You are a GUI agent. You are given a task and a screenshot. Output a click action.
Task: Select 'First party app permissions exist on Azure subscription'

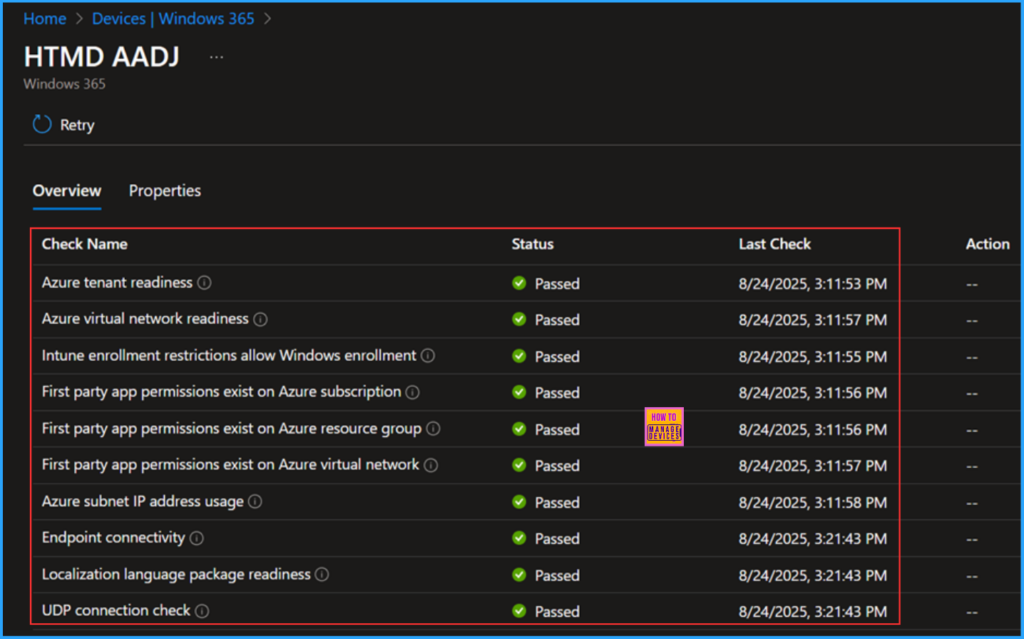coord(221,391)
